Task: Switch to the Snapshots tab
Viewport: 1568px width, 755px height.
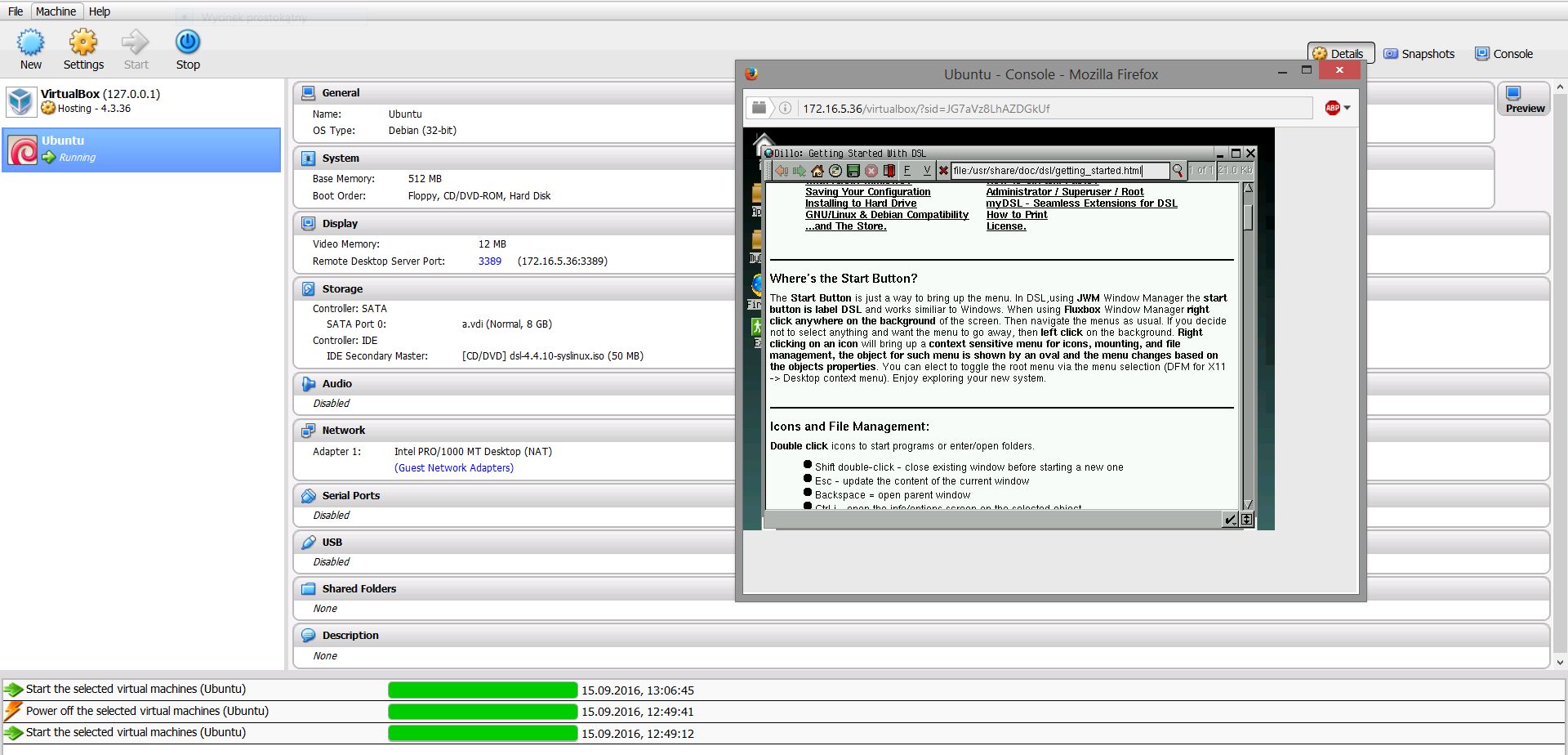Action: (1419, 53)
